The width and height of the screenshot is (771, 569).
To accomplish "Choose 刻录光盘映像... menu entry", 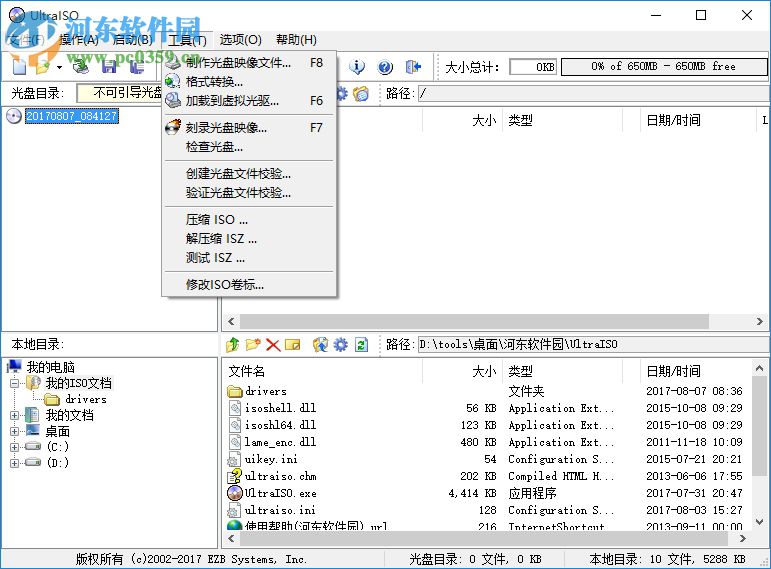I will coord(249,128).
